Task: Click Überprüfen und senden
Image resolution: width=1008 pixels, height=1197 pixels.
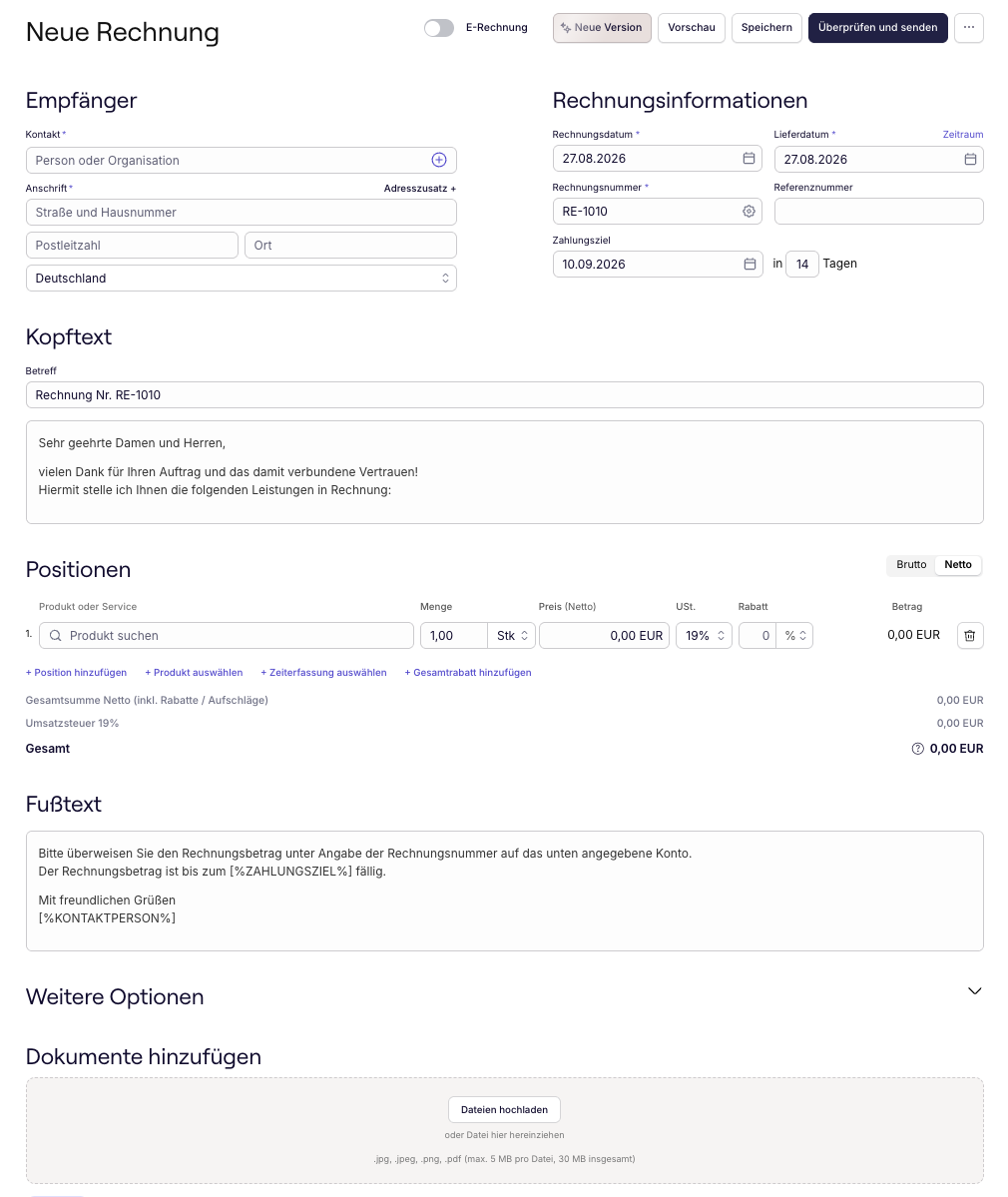Action: (877, 28)
